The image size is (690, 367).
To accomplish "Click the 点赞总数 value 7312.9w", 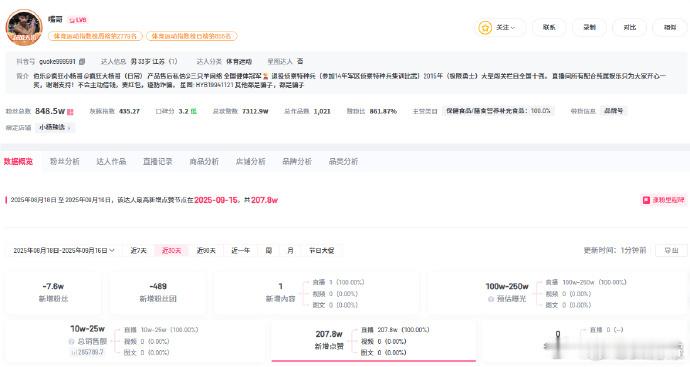I will [x=255, y=111].
